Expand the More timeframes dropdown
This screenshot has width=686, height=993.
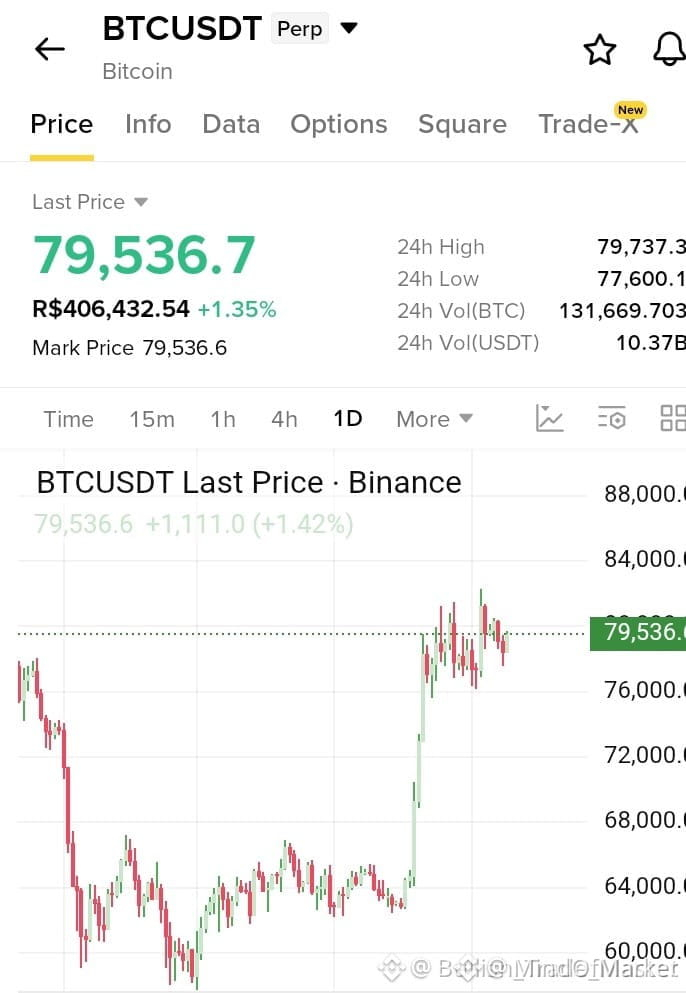435,419
